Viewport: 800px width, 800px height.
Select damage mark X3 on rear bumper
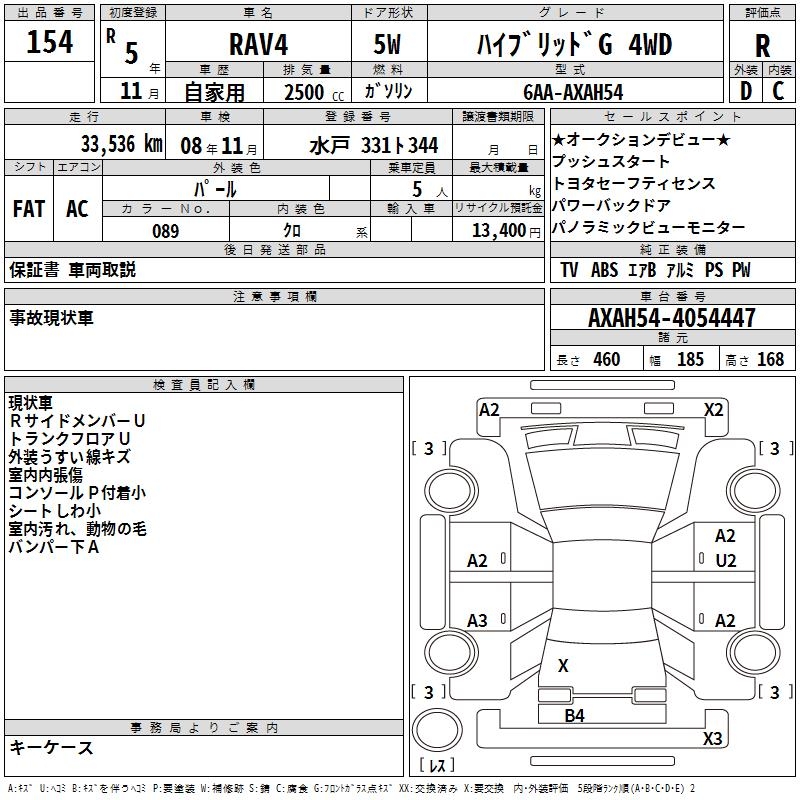coord(712,739)
